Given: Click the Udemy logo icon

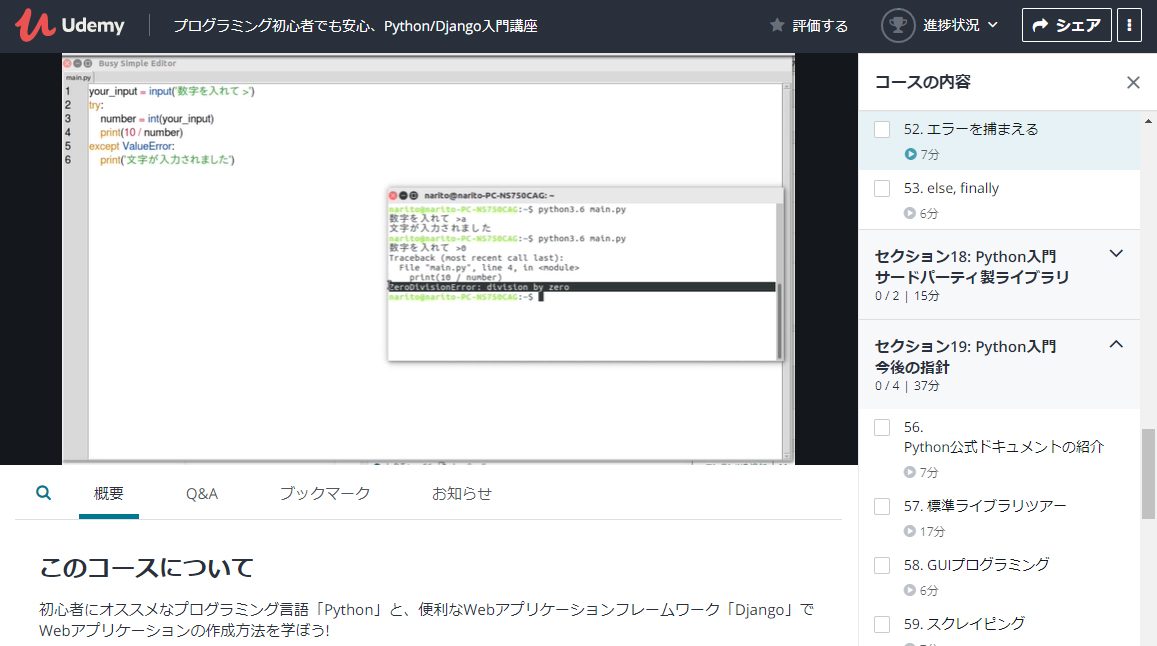Looking at the screenshot, I should (x=35, y=25).
